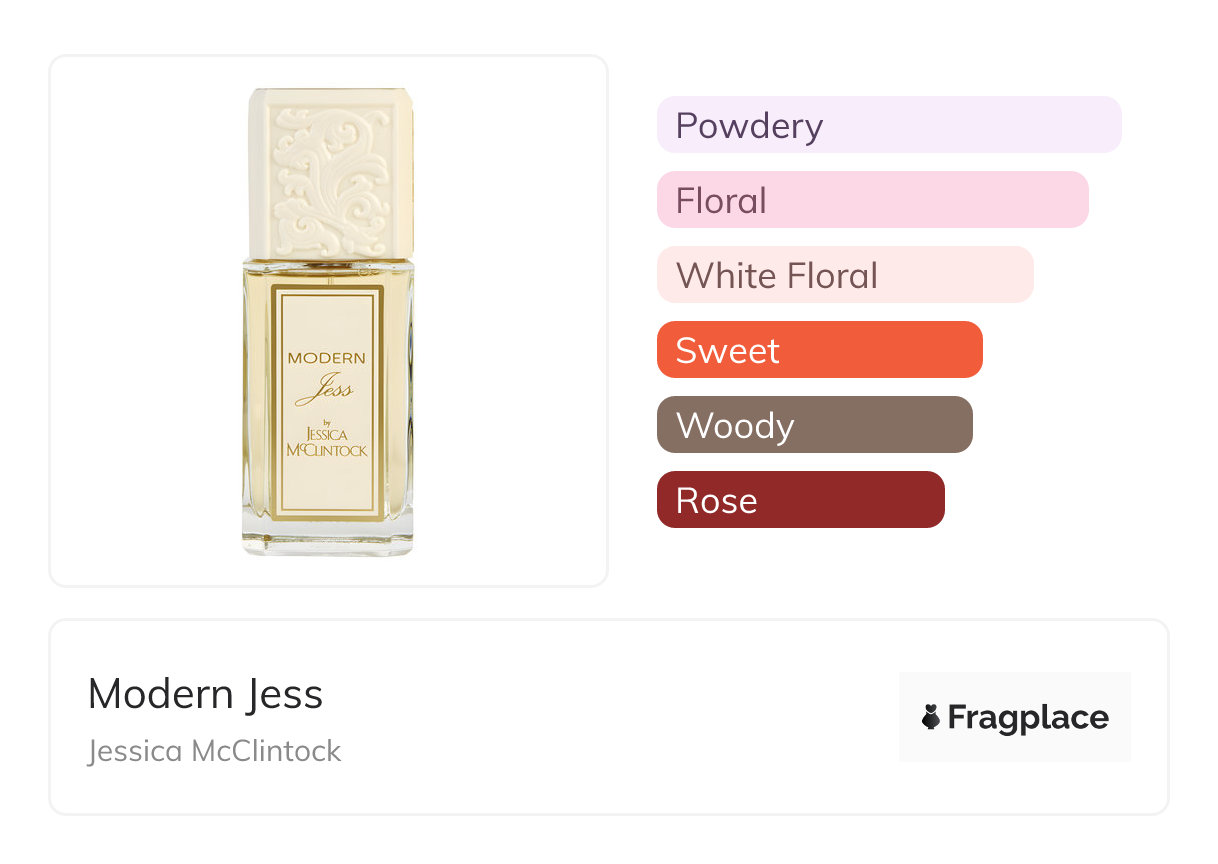Image resolution: width=1218 pixels, height=864 pixels.
Task: Open the Modern Jess bottle image
Action: pos(328,321)
